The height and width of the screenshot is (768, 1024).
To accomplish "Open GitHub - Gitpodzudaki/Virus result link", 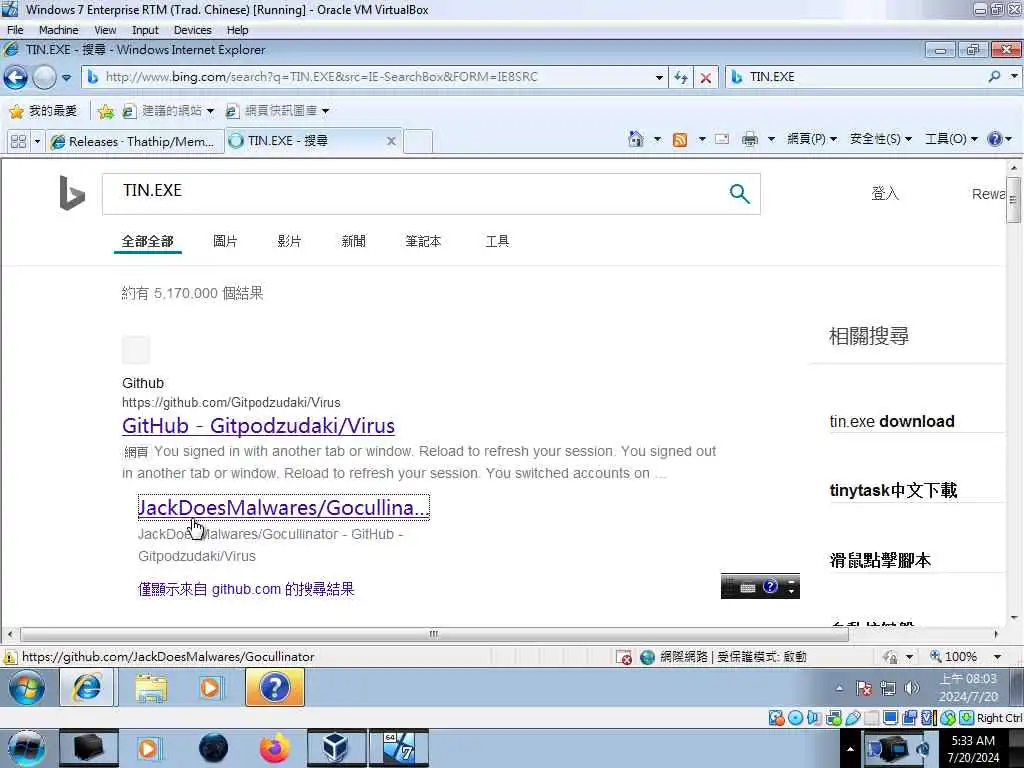I will (x=259, y=426).
